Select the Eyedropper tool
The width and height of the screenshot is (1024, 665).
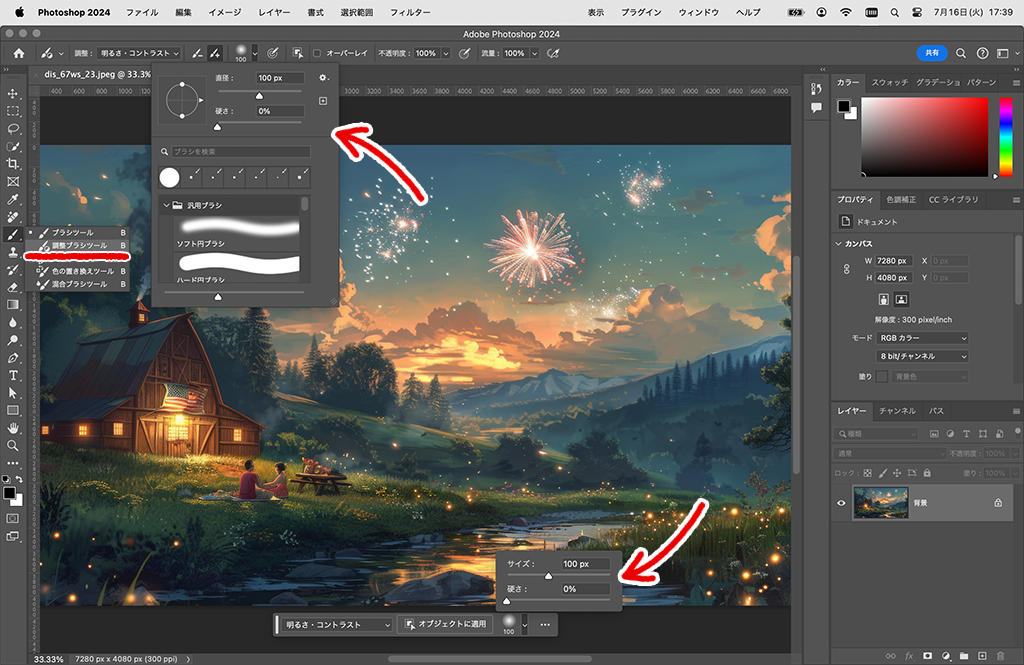point(12,199)
